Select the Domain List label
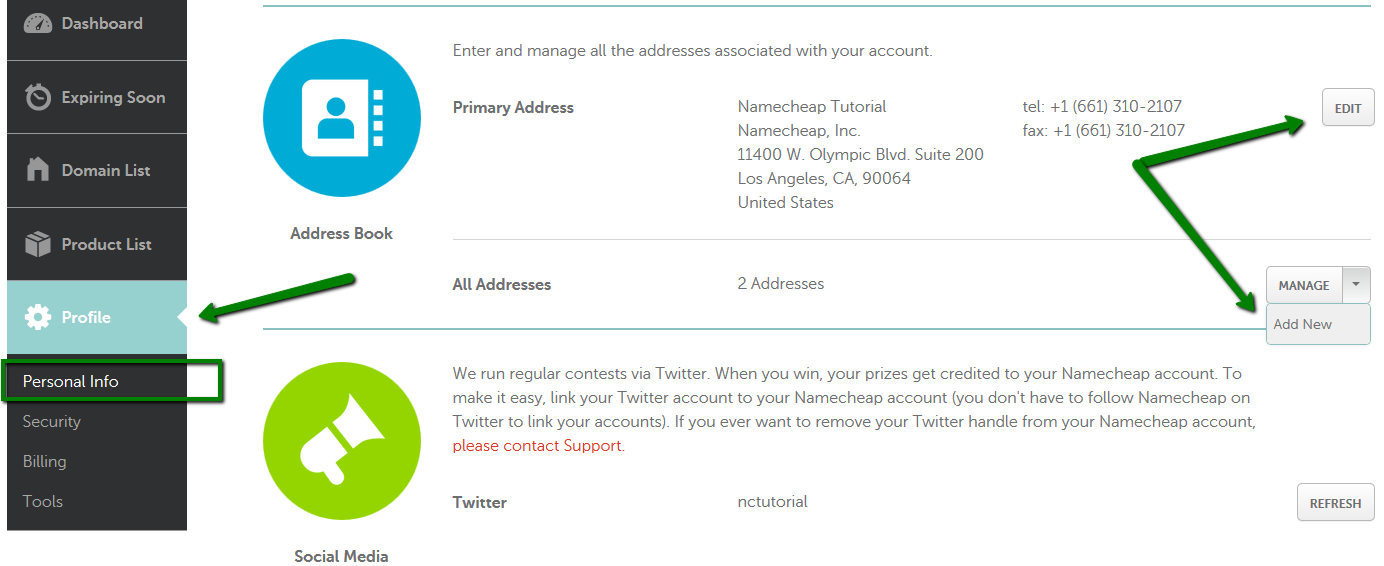 click(x=106, y=170)
